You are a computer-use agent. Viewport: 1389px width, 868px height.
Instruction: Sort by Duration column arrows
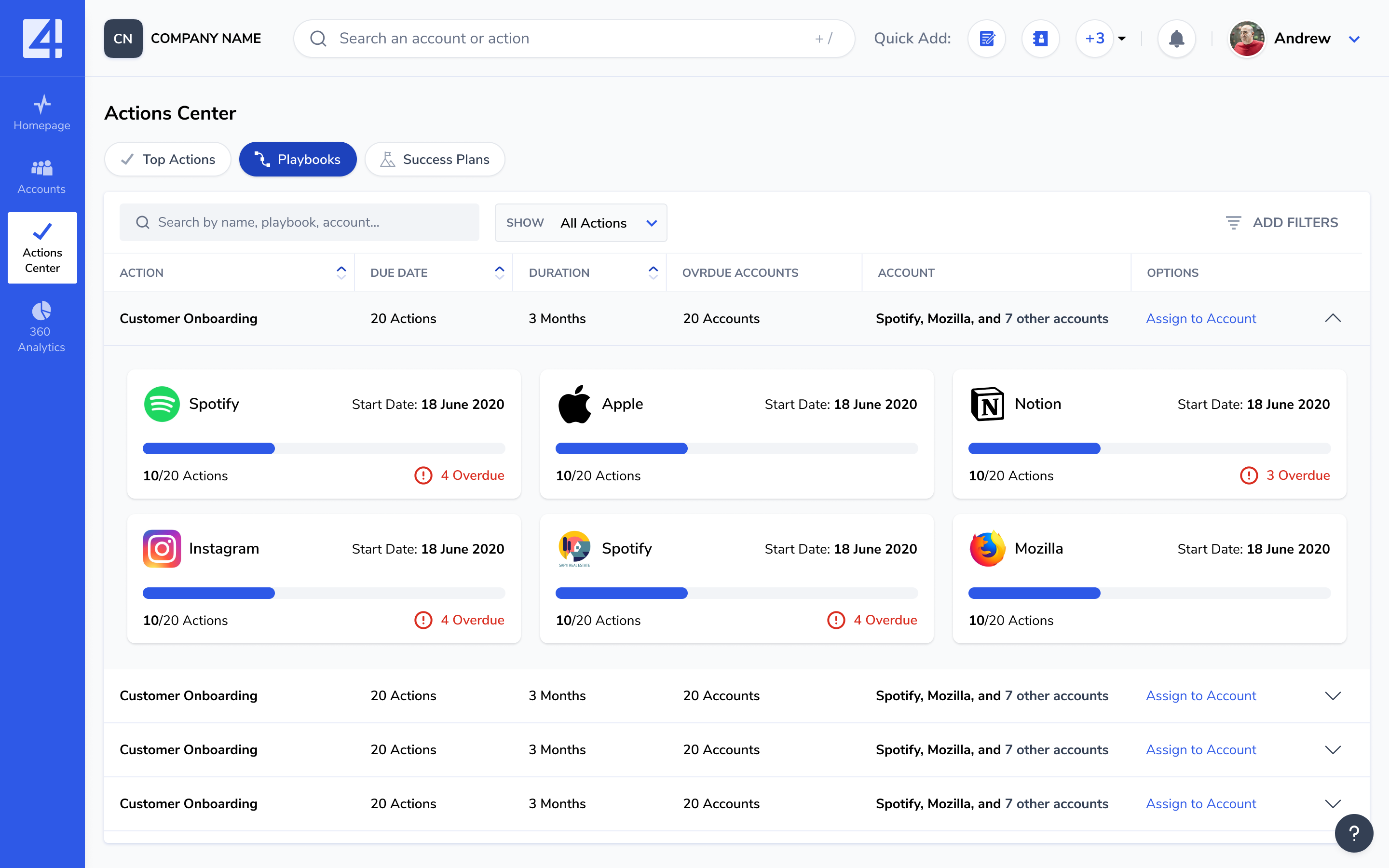(x=653, y=272)
